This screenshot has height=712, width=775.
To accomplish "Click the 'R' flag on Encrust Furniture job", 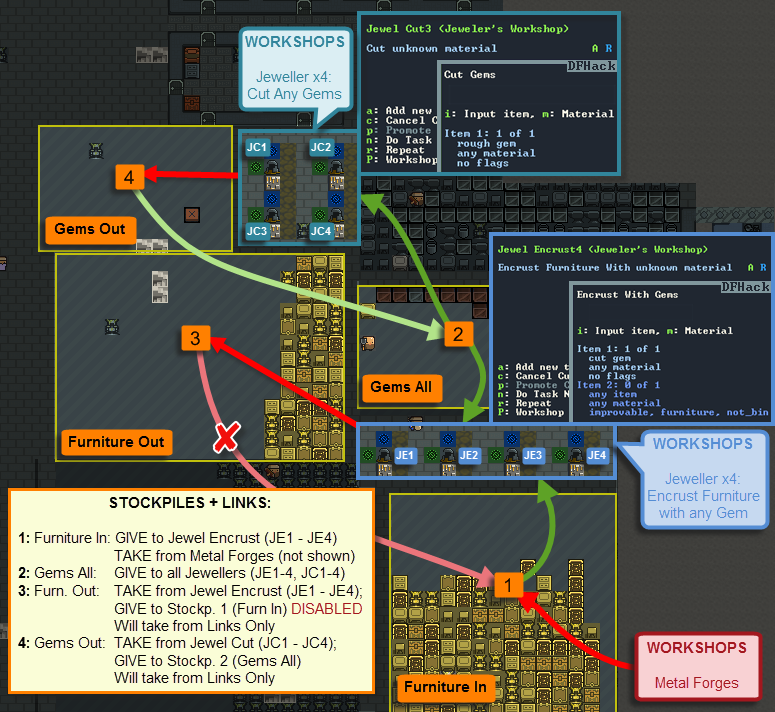I will [763, 267].
